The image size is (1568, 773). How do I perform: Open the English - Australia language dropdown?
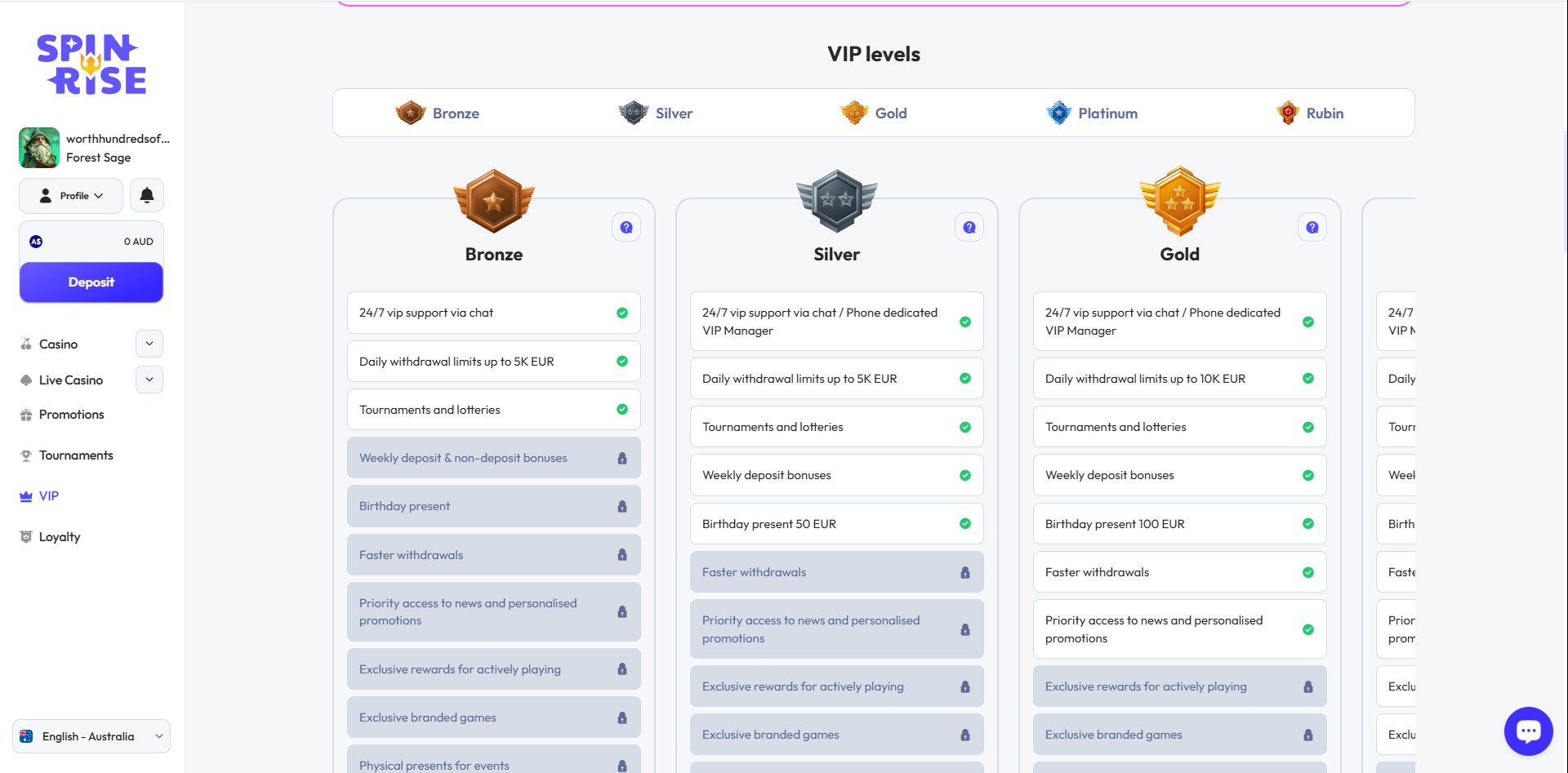click(x=91, y=736)
